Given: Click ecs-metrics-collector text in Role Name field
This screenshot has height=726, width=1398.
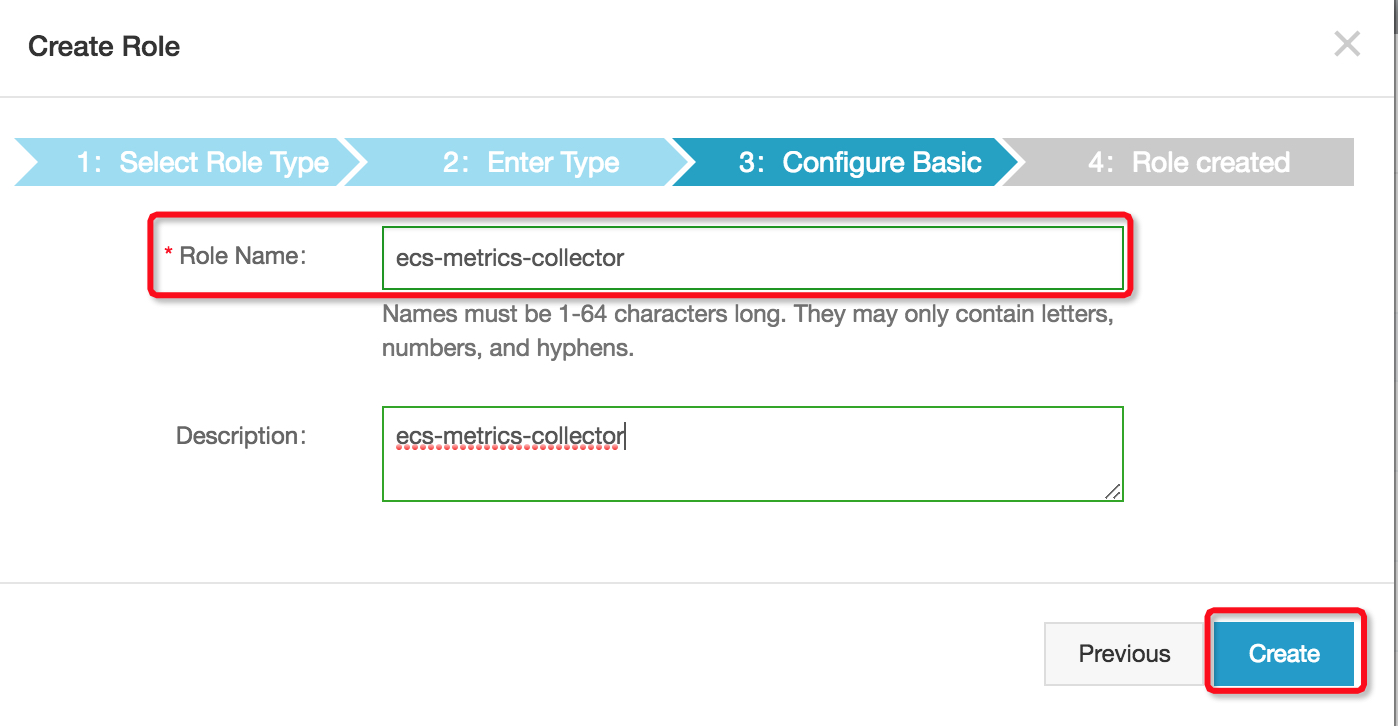Looking at the screenshot, I should (x=510, y=258).
